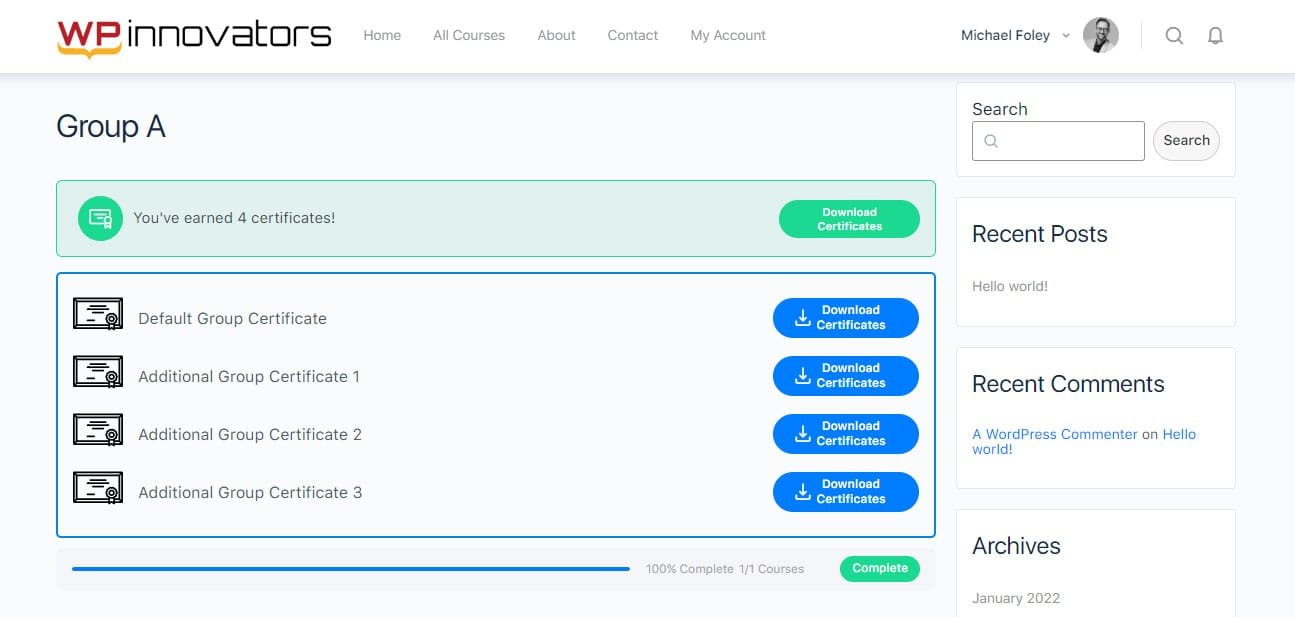
Task: Click the green Complete status badge
Action: 880,568
